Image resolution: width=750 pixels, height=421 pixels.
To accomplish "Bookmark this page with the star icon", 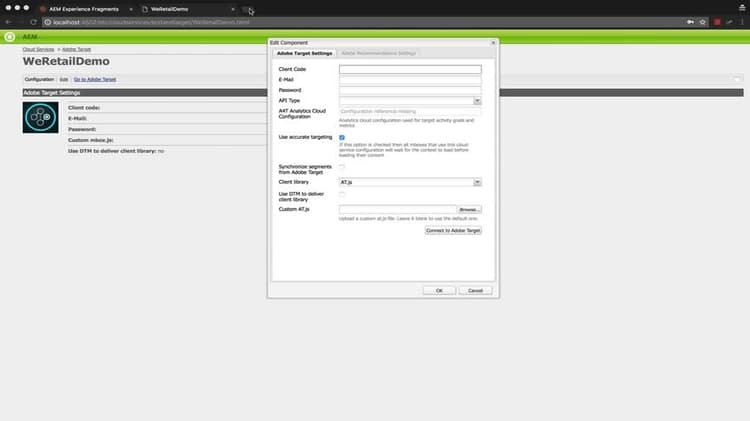I will click(703, 22).
